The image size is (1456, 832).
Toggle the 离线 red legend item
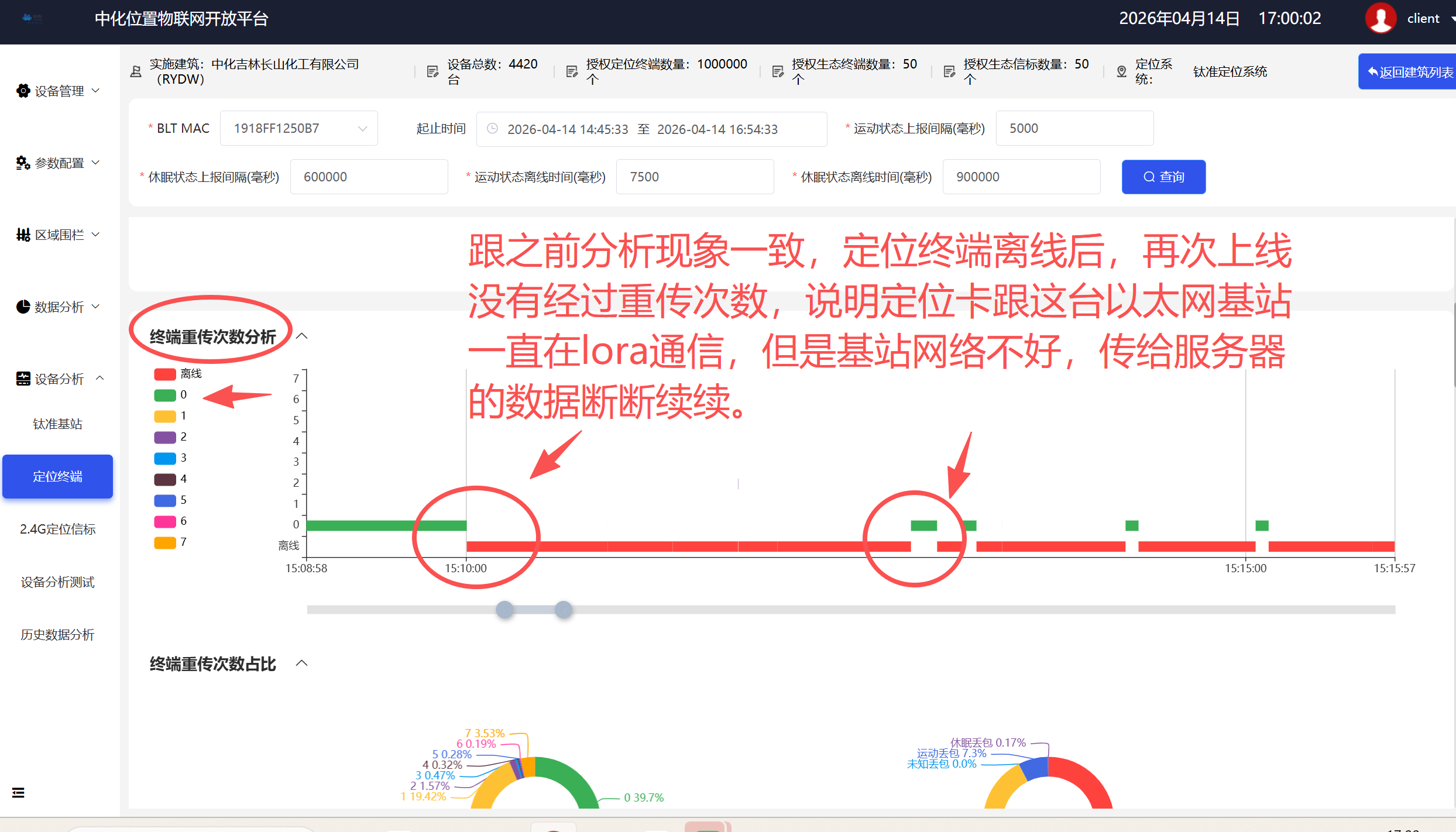point(177,374)
